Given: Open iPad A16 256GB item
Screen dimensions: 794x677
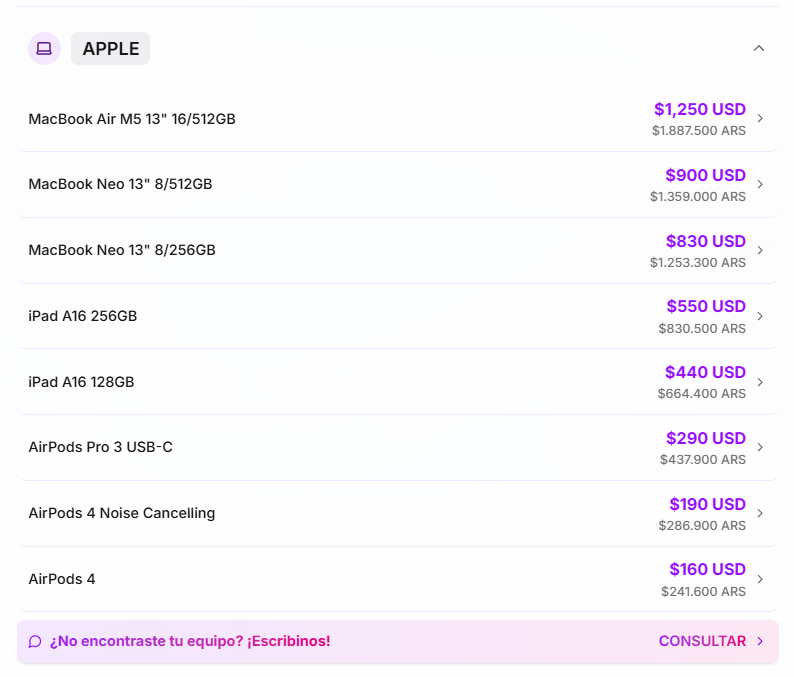Looking at the screenshot, I should point(398,316).
